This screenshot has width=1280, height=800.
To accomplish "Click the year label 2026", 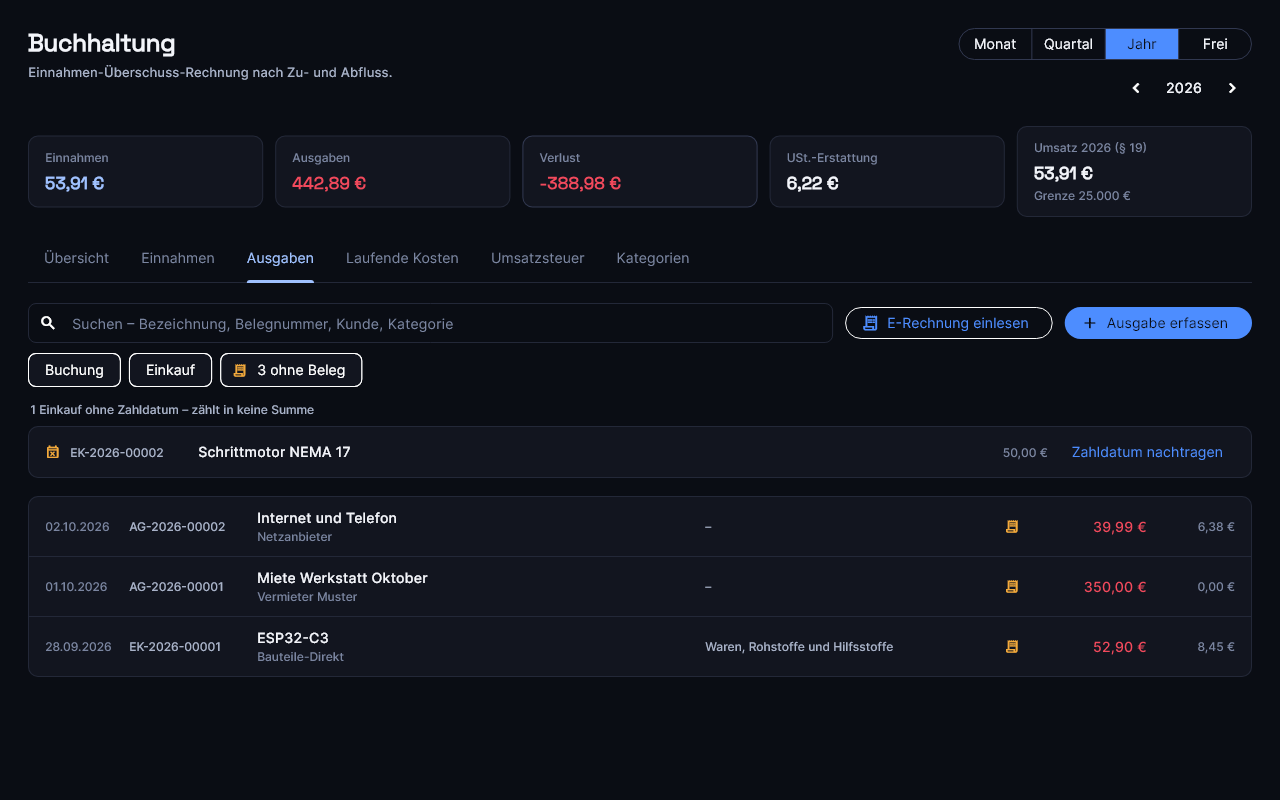I will click(x=1184, y=88).
